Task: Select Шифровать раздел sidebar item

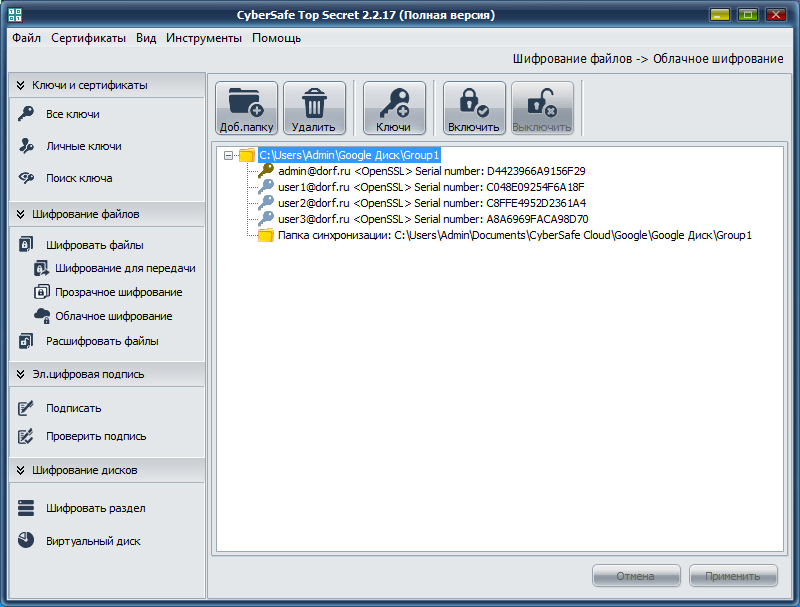Action: click(x=95, y=508)
